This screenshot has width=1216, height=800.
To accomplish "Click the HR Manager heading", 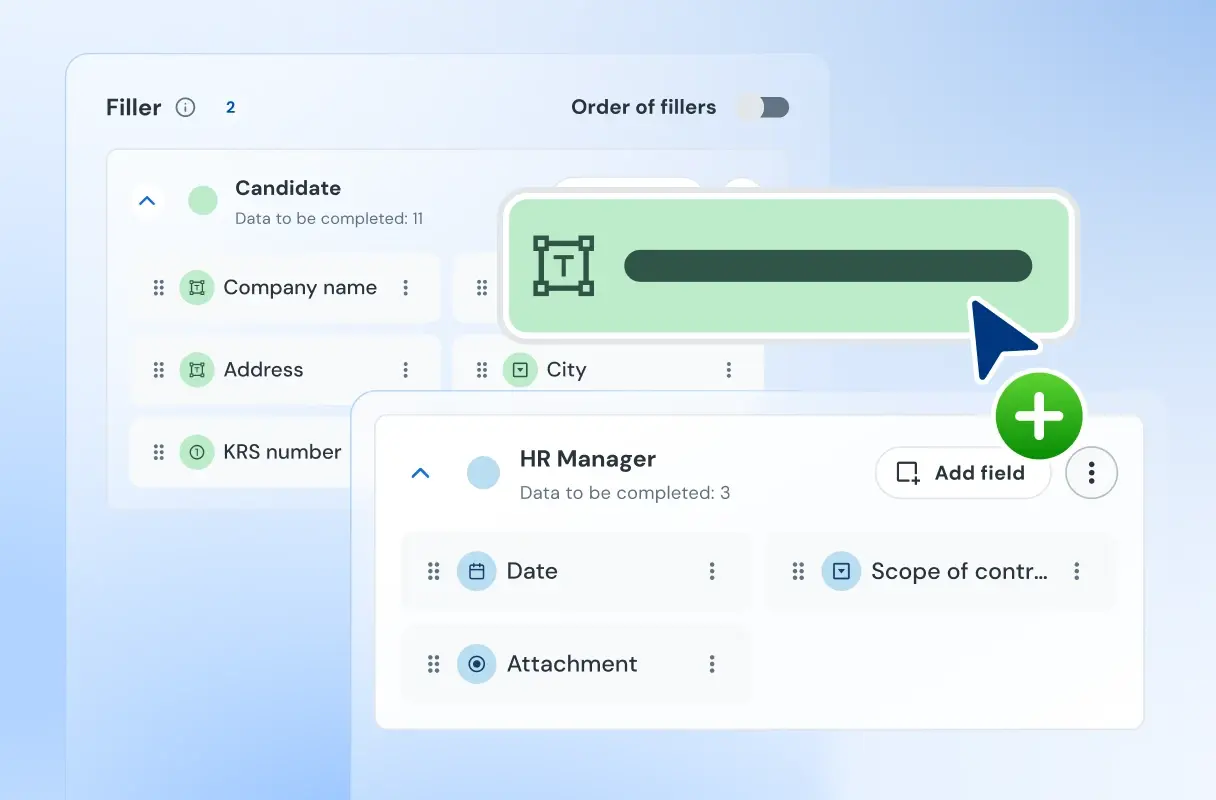I will click(588, 459).
